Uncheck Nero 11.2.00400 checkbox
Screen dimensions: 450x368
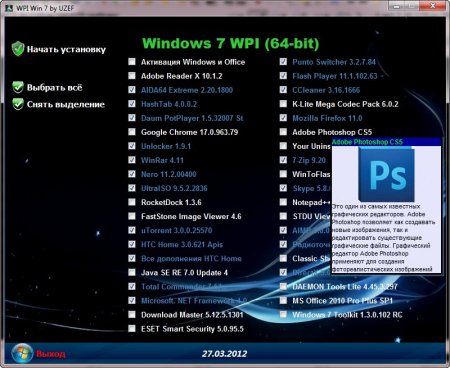[132, 174]
